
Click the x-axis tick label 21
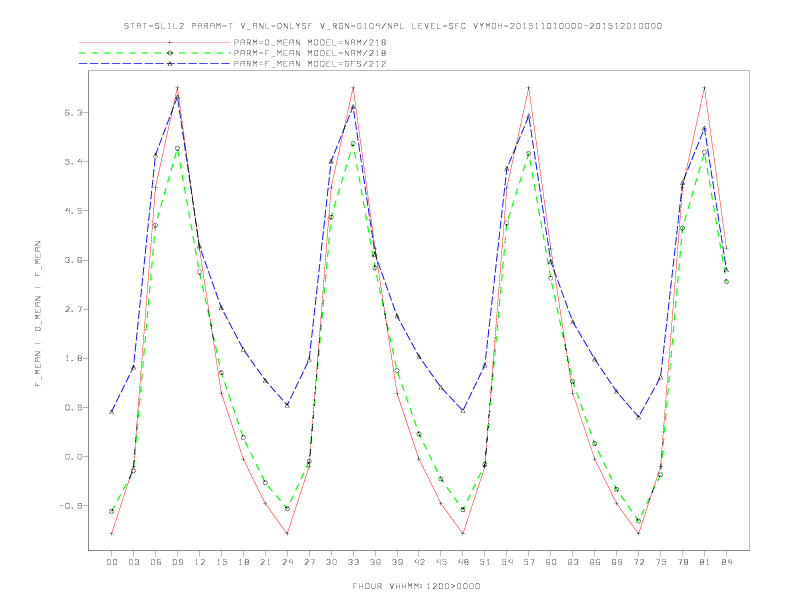pyautogui.click(x=265, y=562)
